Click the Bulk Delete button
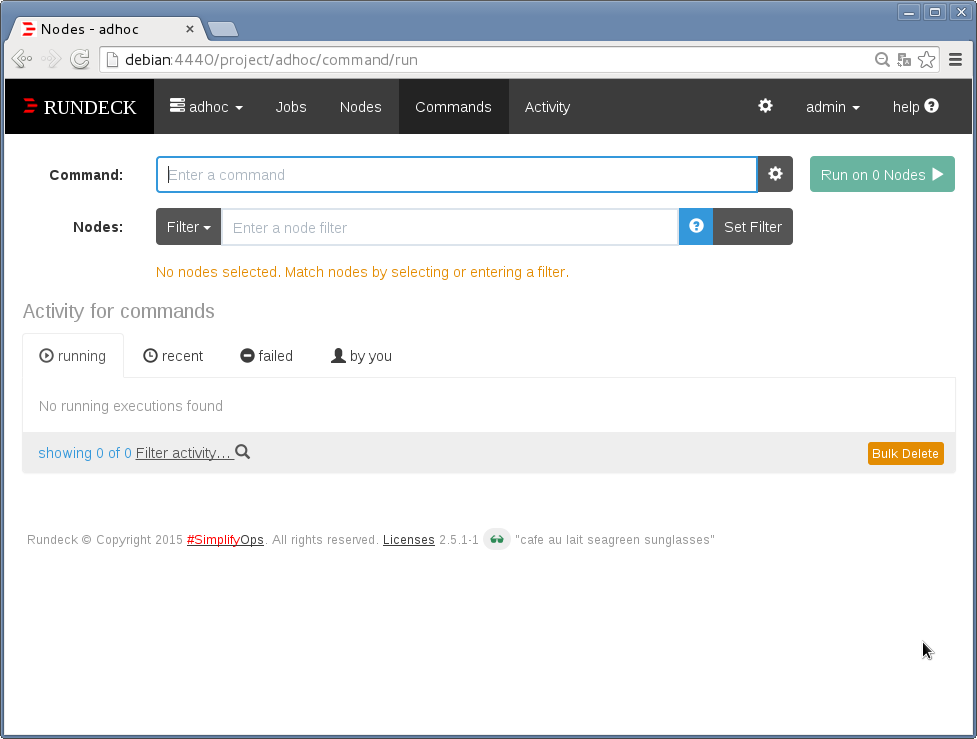The width and height of the screenshot is (977, 739). [905, 454]
